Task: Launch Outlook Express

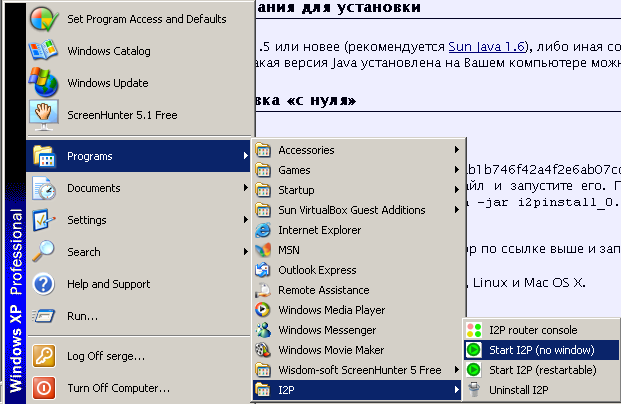Action: (358, 270)
